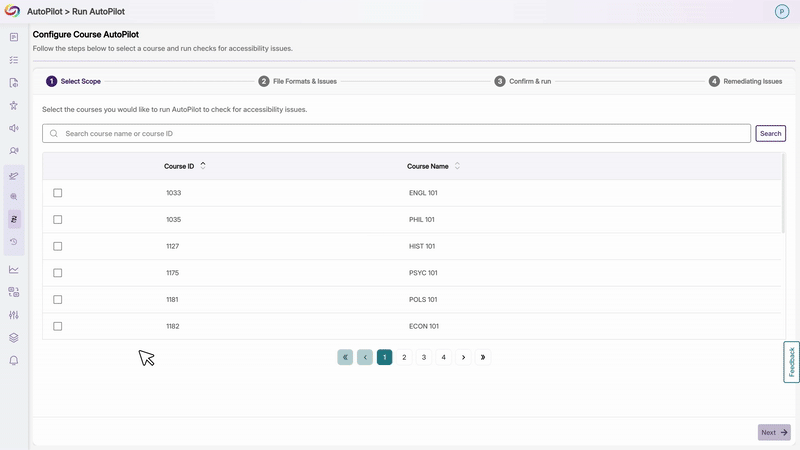Click the history clock icon in sidebar

[x=14, y=242]
